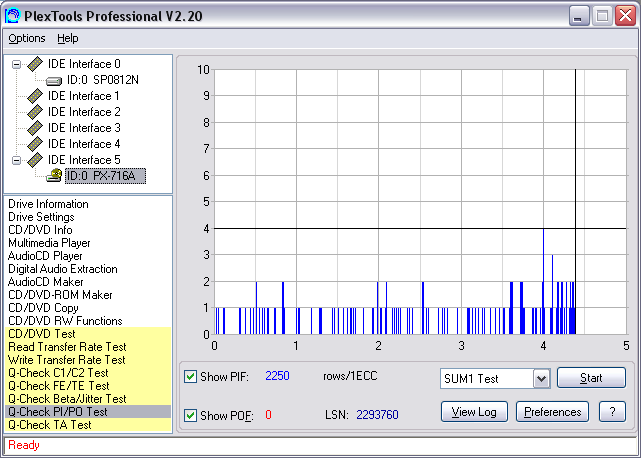
Task: Open AudioCD Maker
Action: tap(45, 282)
